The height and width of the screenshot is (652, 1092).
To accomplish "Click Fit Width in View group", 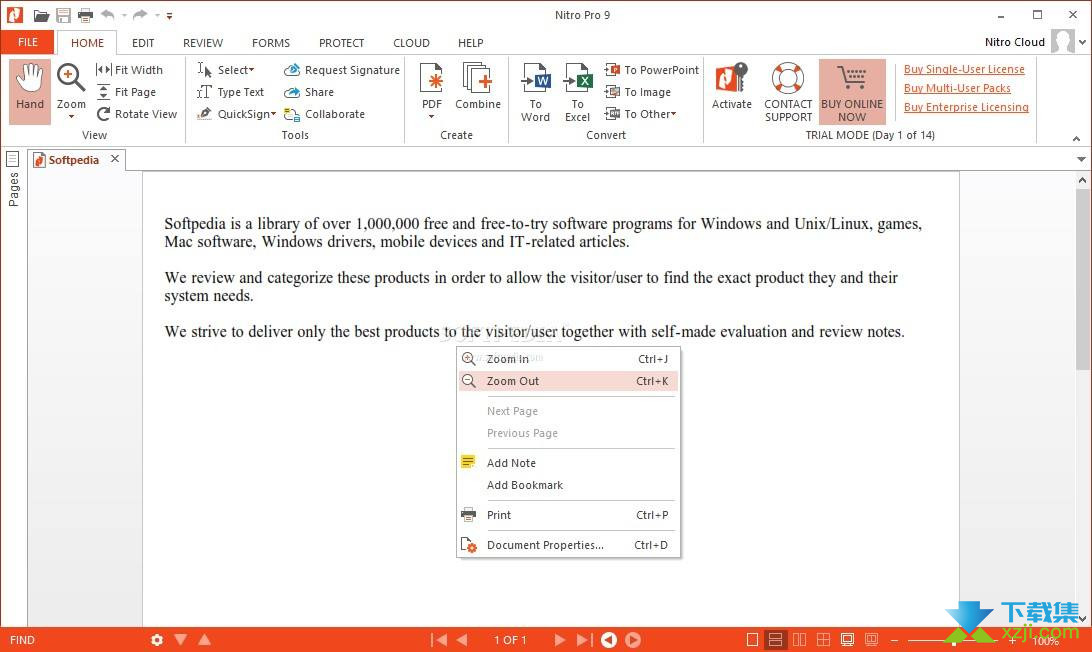I will 130,70.
